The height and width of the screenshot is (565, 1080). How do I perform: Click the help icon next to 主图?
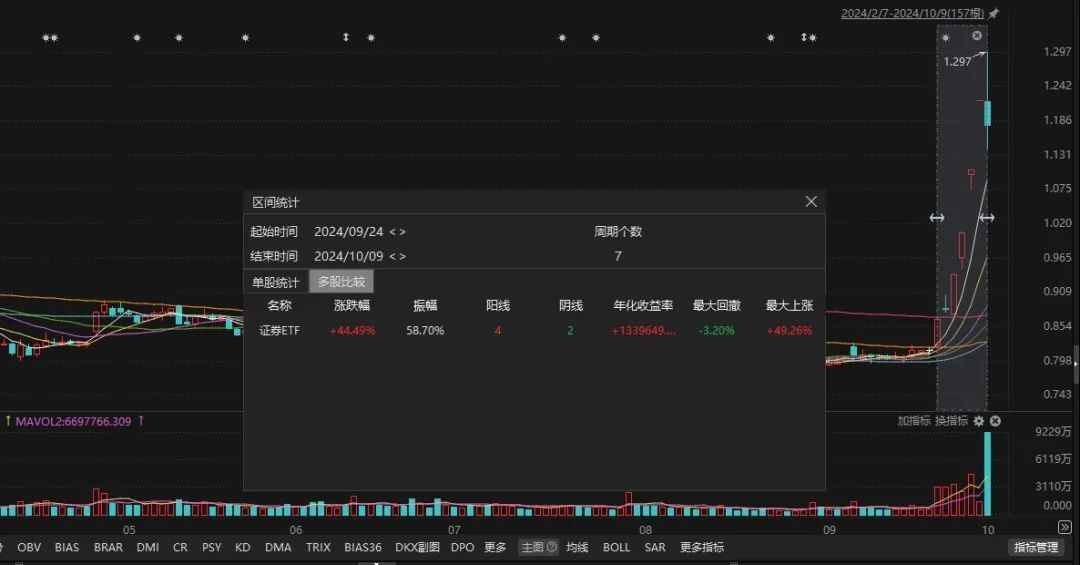click(551, 547)
